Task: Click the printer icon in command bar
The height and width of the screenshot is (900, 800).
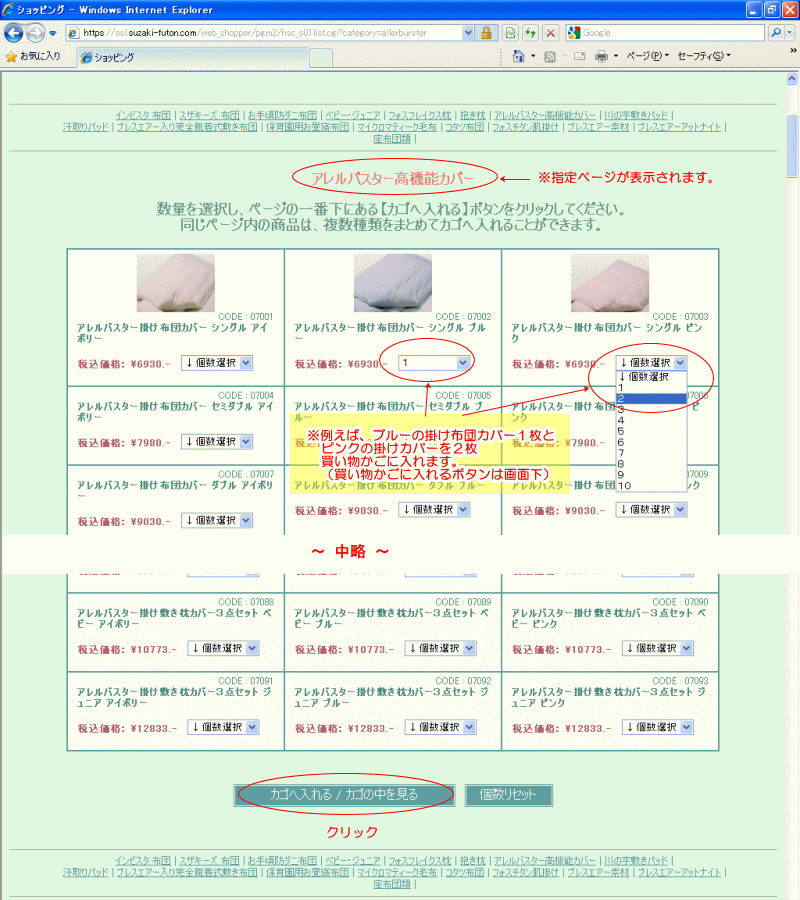Action: tap(601, 56)
